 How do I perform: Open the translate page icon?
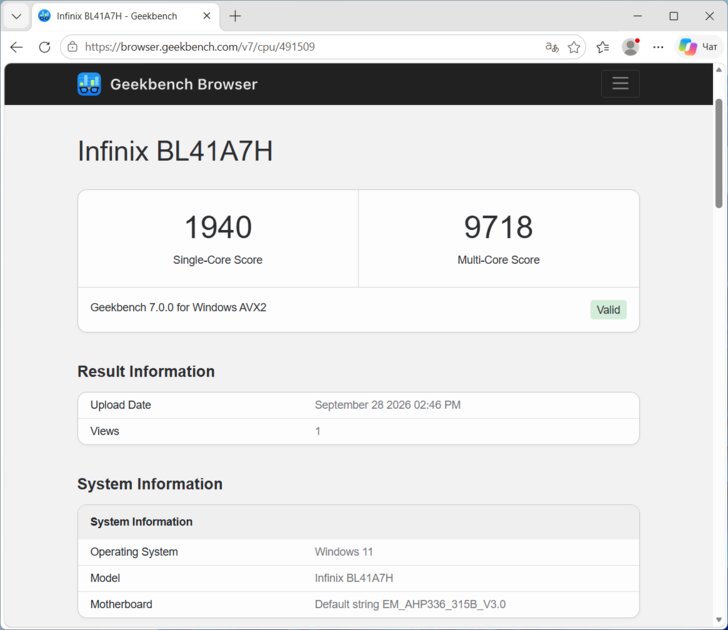tap(552, 47)
